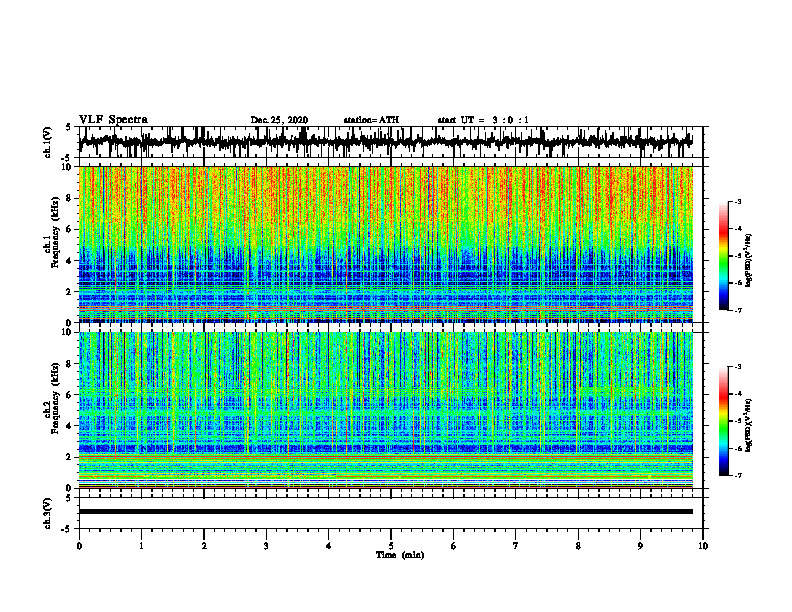Select the ch.1 "Frequency (kHz)" axis label
The width and height of the screenshot is (792, 612).
pos(55,232)
